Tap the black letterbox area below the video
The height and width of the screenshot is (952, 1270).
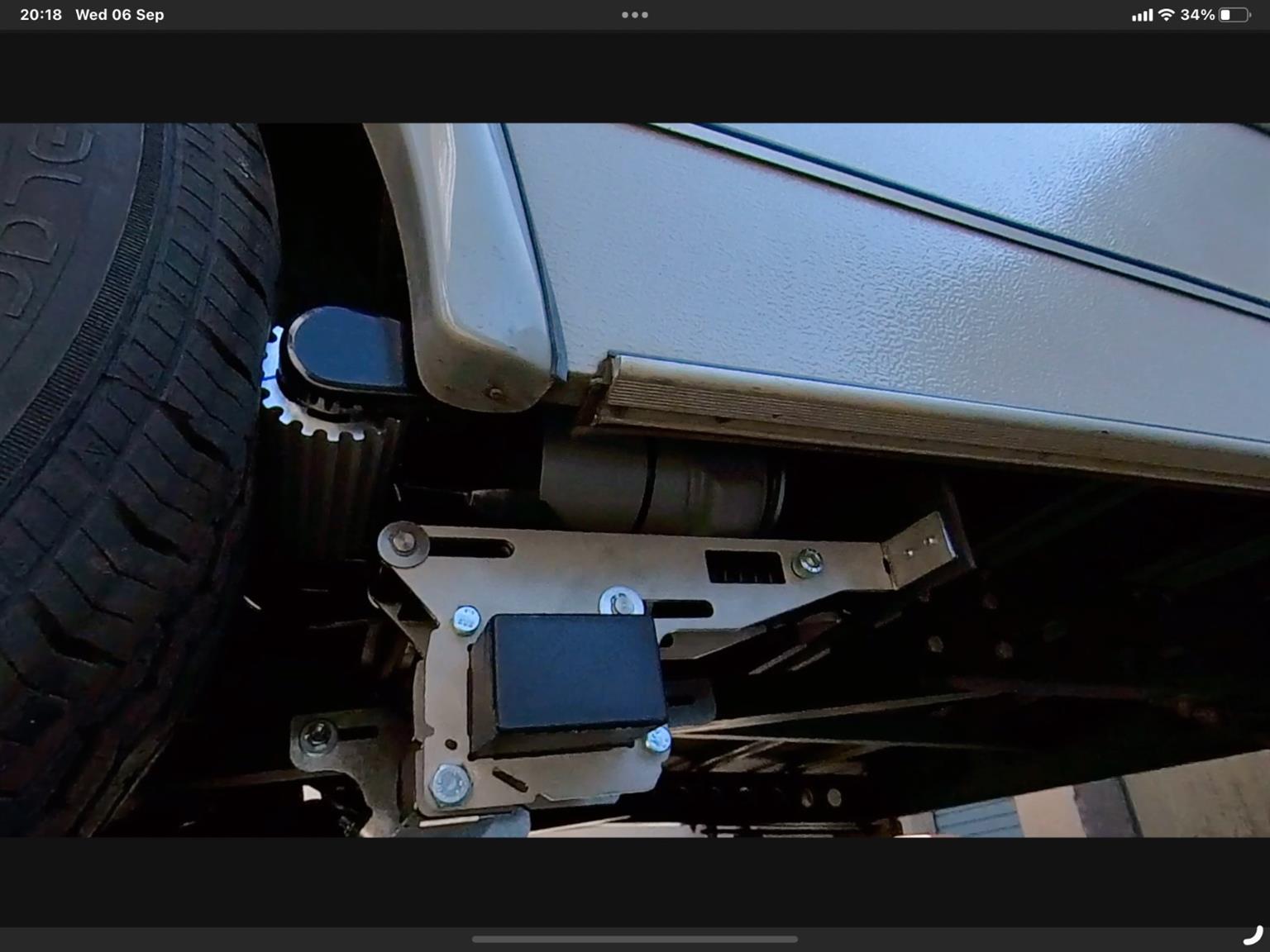[x=635, y=881]
